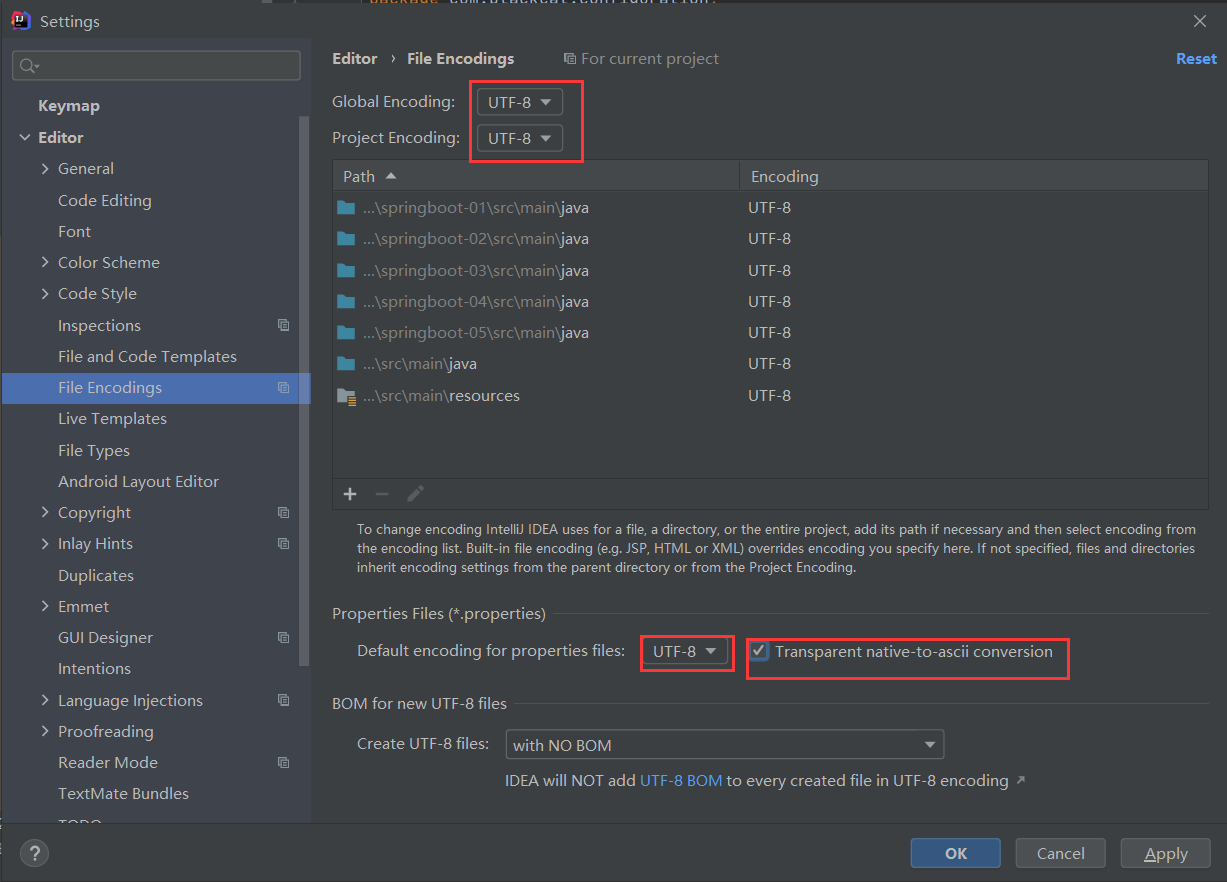Open the Font settings page
The height and width of the screenshot is (882, 1227).
point(74,231)
